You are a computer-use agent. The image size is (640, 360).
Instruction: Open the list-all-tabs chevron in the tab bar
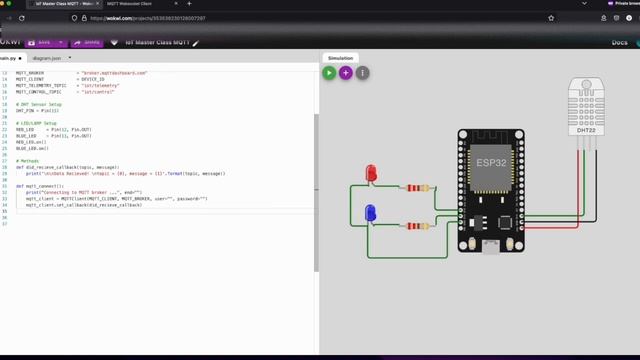(x=584, y=3)
